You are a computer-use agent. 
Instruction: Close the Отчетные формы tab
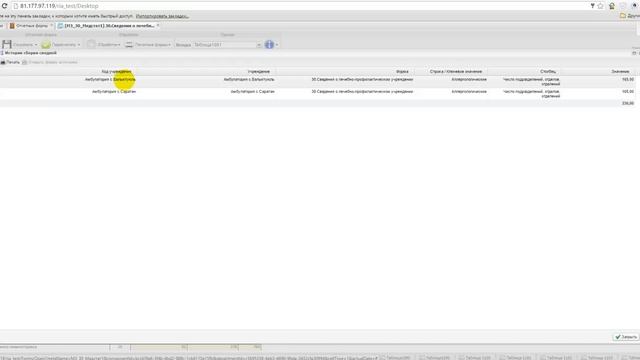coord(51,25)
